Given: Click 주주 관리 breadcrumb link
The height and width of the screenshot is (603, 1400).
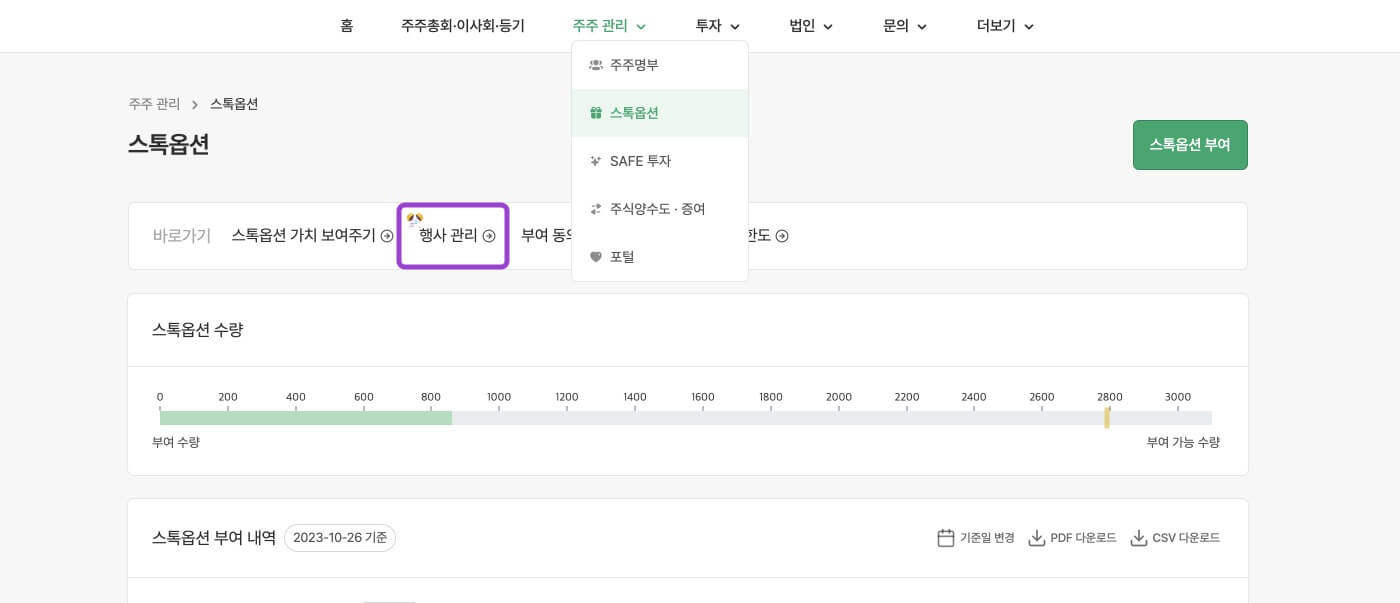Looking at the screenshot, I should click(x=154, y=104).
